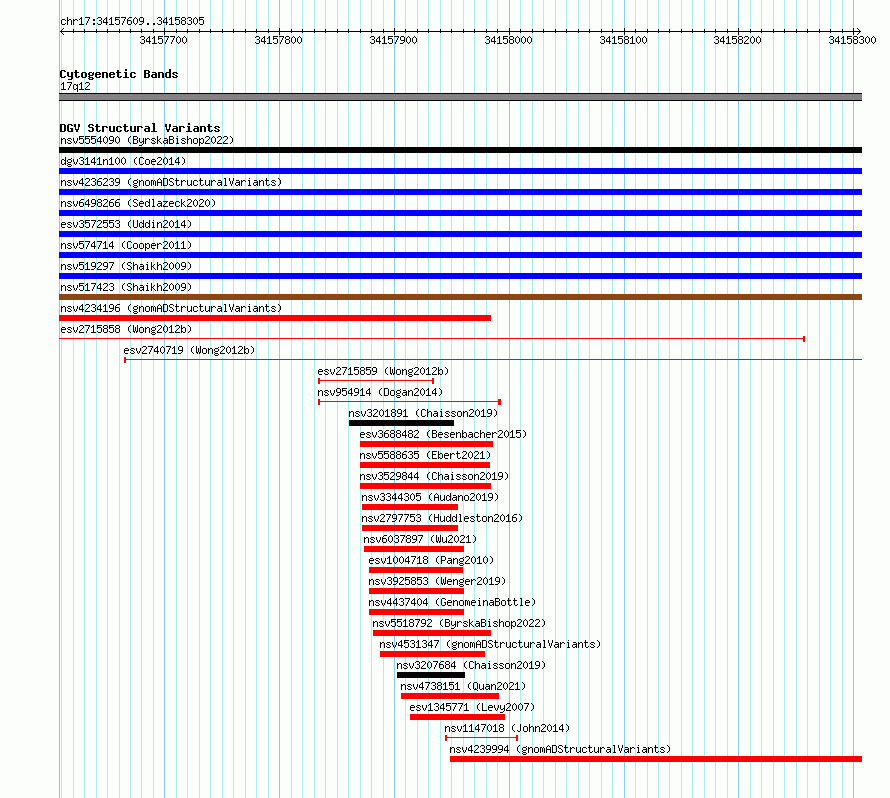Select nsv4239994 (gnomADStructuralVariants) label

(x=560, y=749)
